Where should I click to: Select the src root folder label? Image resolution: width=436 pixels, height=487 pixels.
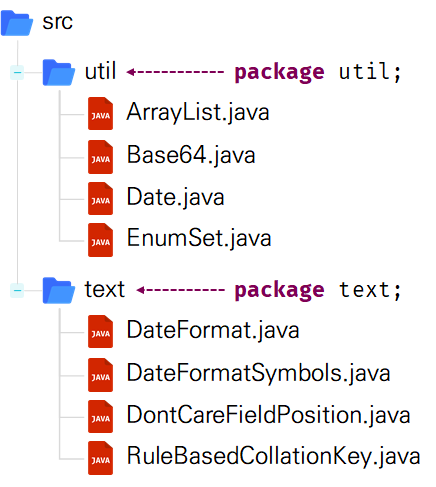57,23
